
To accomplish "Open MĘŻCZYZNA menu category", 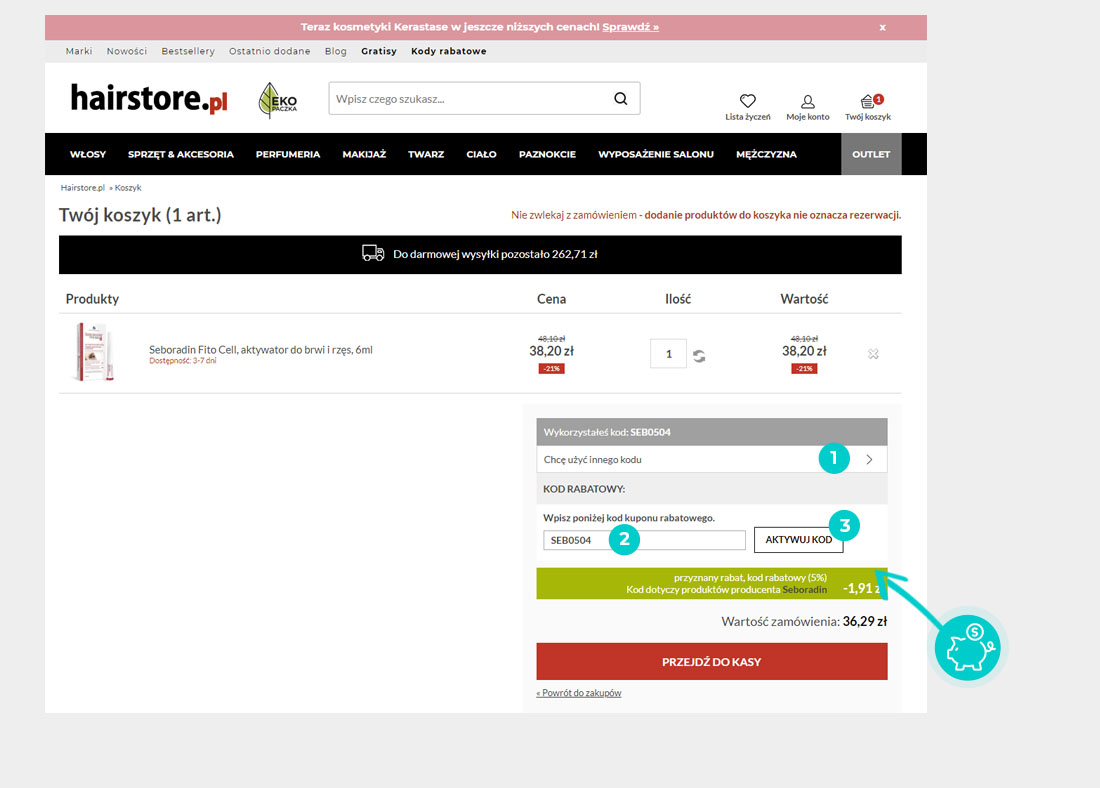I will coord(766,154).
